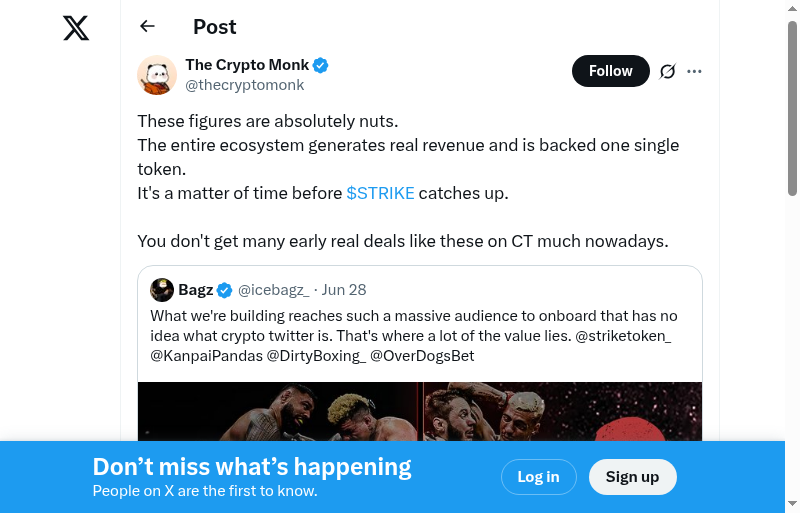The image size is (800, 513).
Task: Follow The Crypto Monk
Action: pos(610,71)
